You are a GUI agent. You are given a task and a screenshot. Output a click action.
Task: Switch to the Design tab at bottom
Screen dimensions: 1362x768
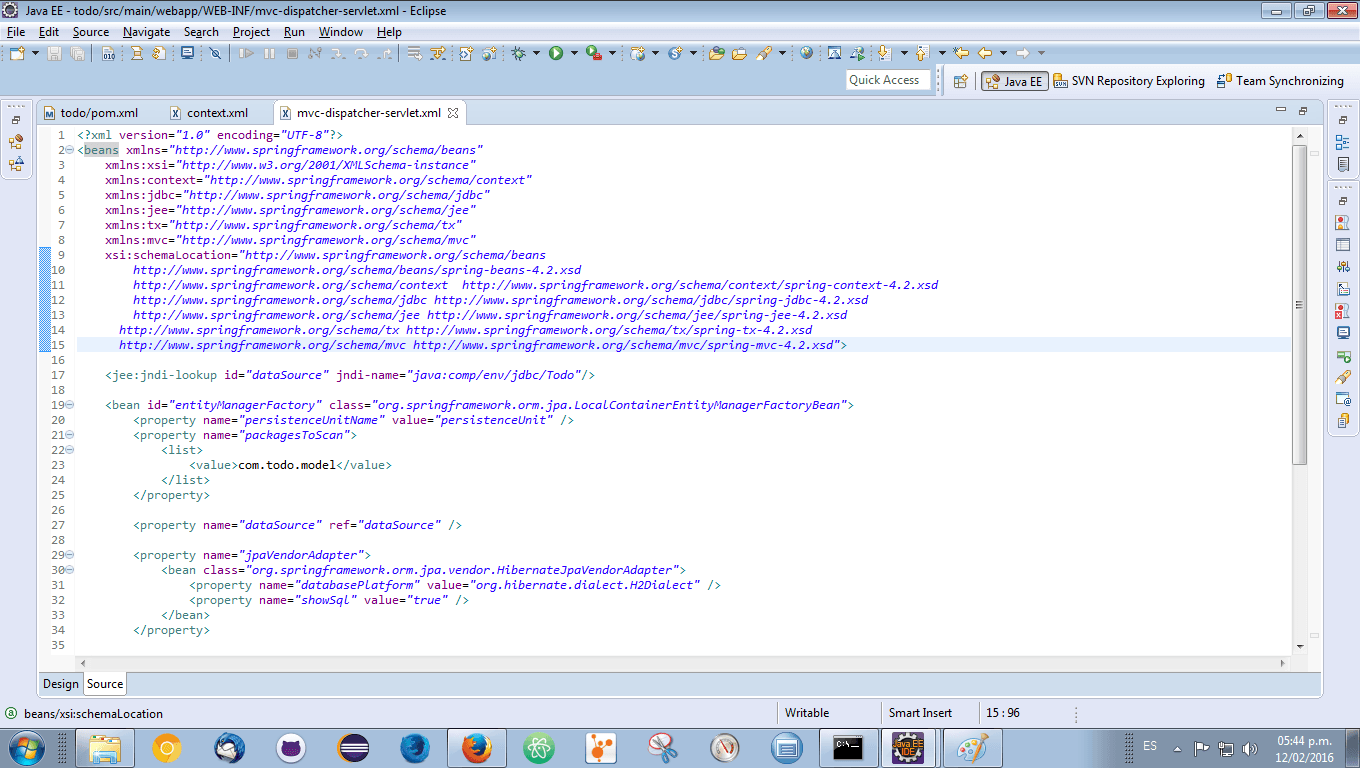[x=60, y=684]
